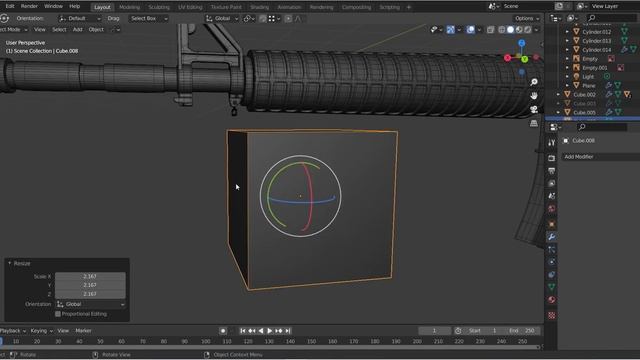Open the Select Box drag dropdown

148,18
